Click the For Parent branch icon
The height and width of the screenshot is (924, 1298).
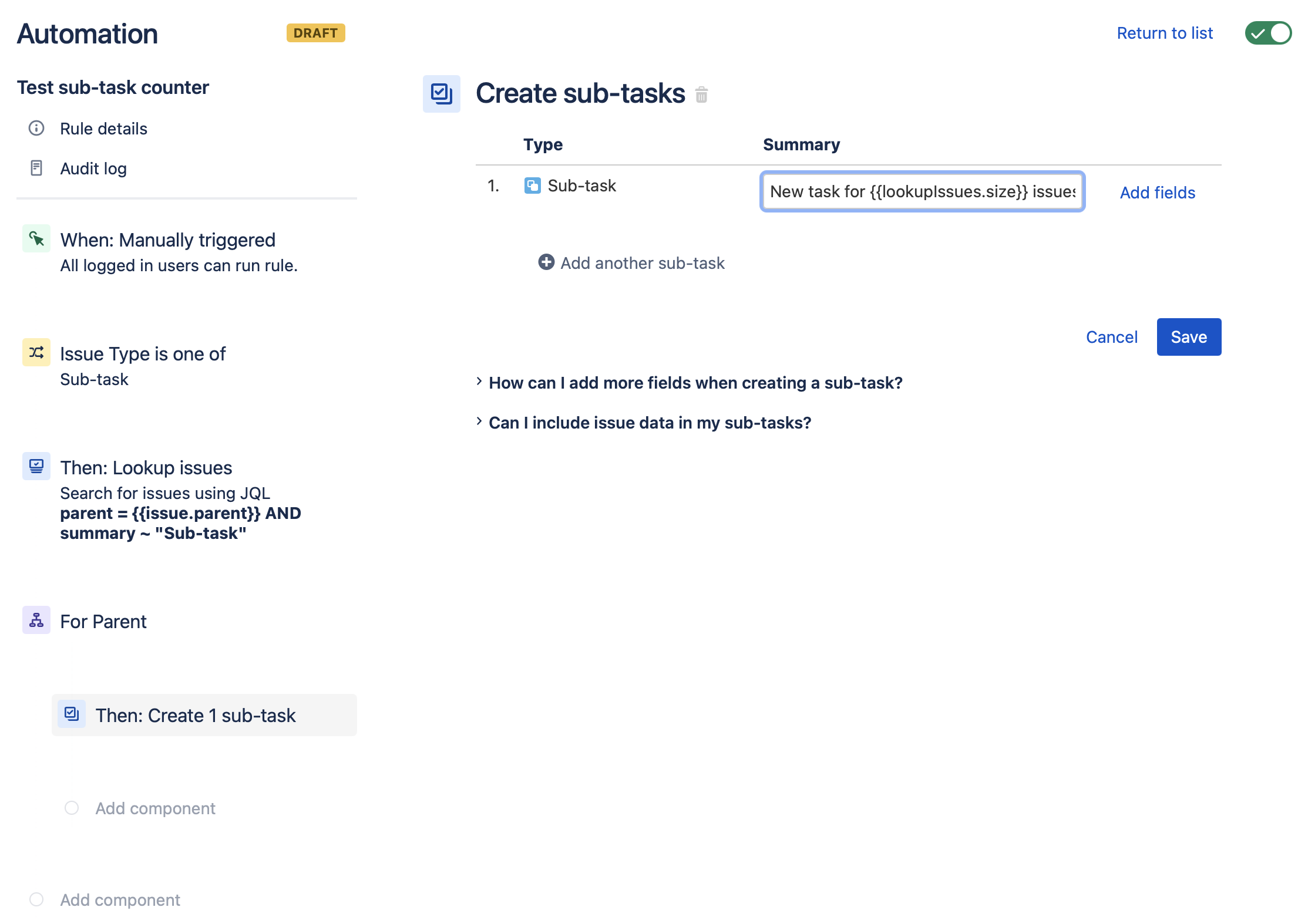(x=36, y=621)
